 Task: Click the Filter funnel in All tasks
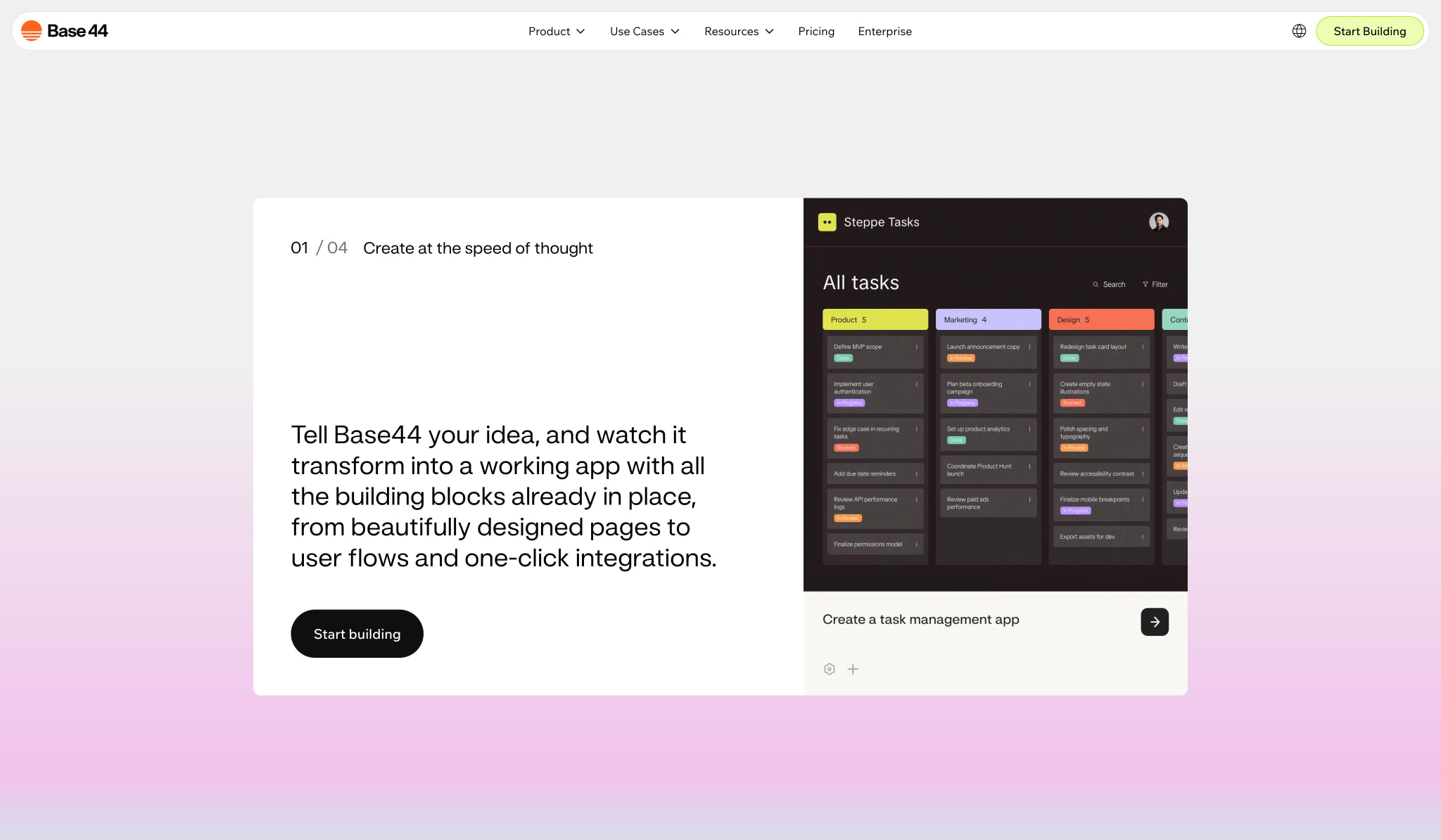(1145, 284)
